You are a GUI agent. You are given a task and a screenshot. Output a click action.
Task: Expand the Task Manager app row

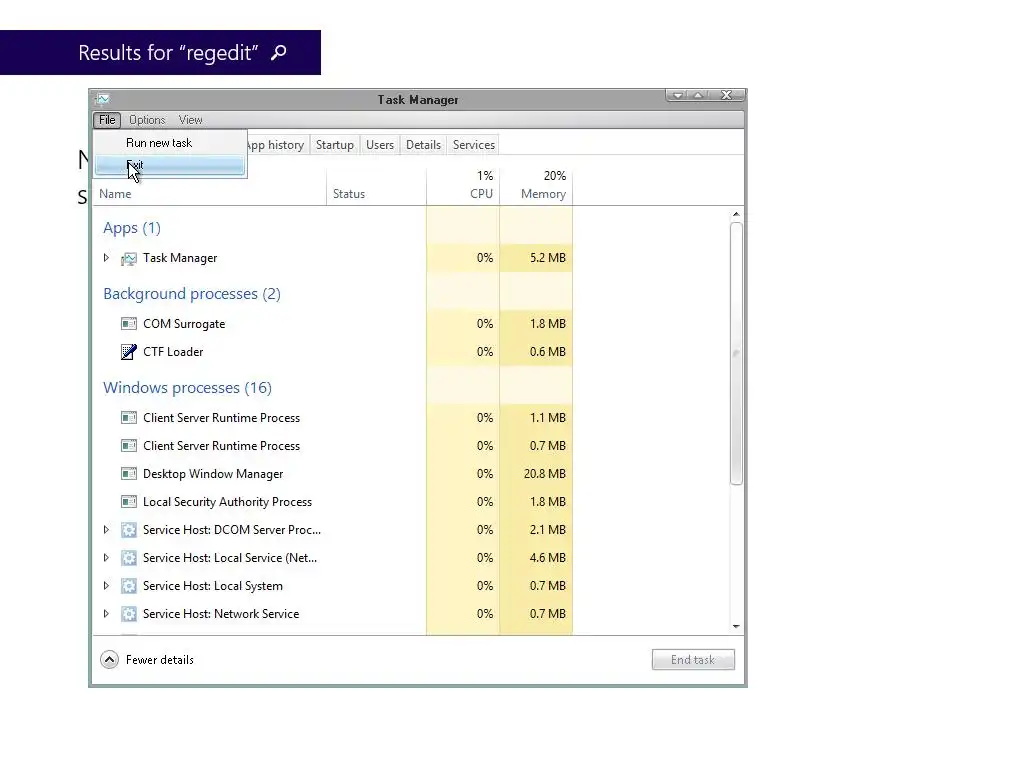[x=106, y=258]
